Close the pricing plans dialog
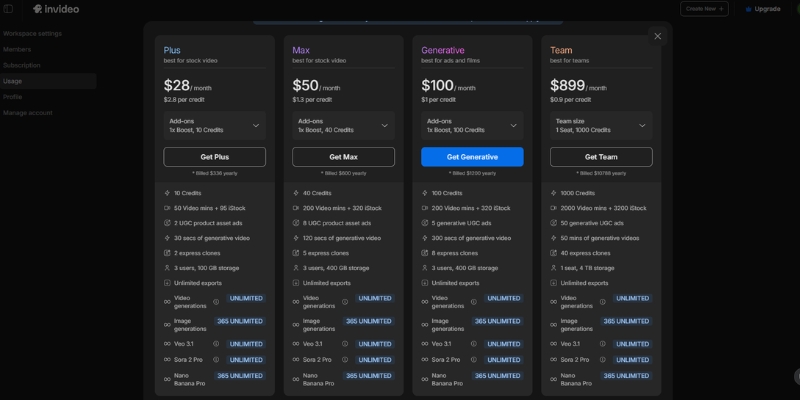The width and height of the screenshot is (800, 400). 657,36
